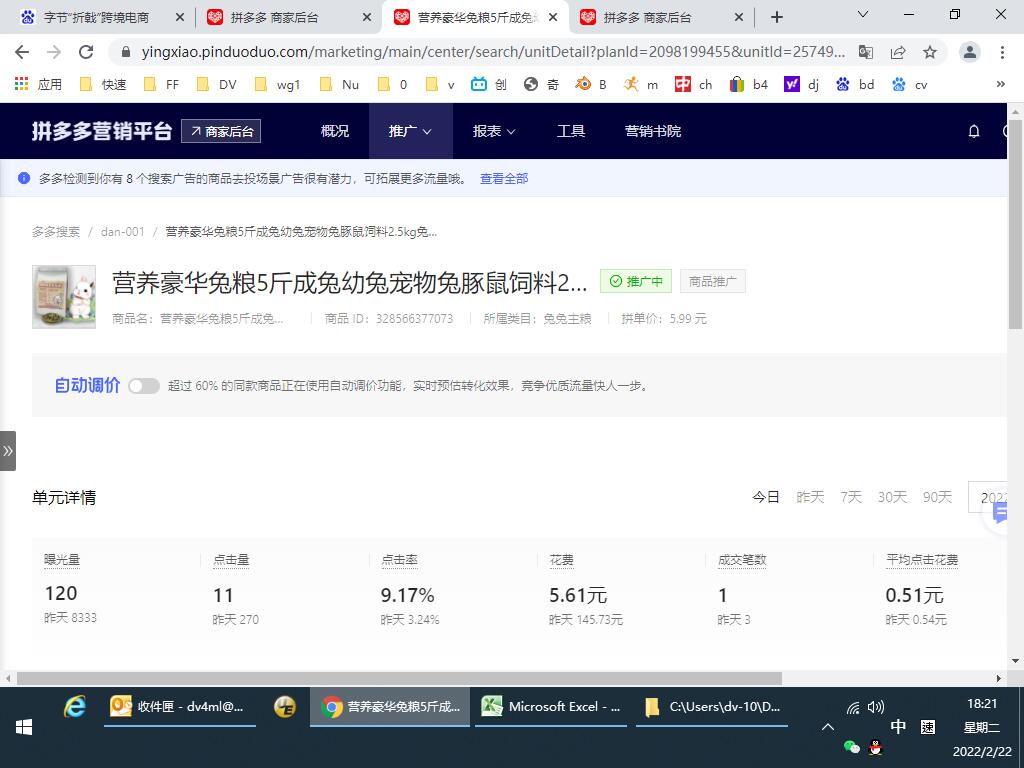Open the dj Yahoo bookmark
The image size is (1024, 768).
coord(802,84)
